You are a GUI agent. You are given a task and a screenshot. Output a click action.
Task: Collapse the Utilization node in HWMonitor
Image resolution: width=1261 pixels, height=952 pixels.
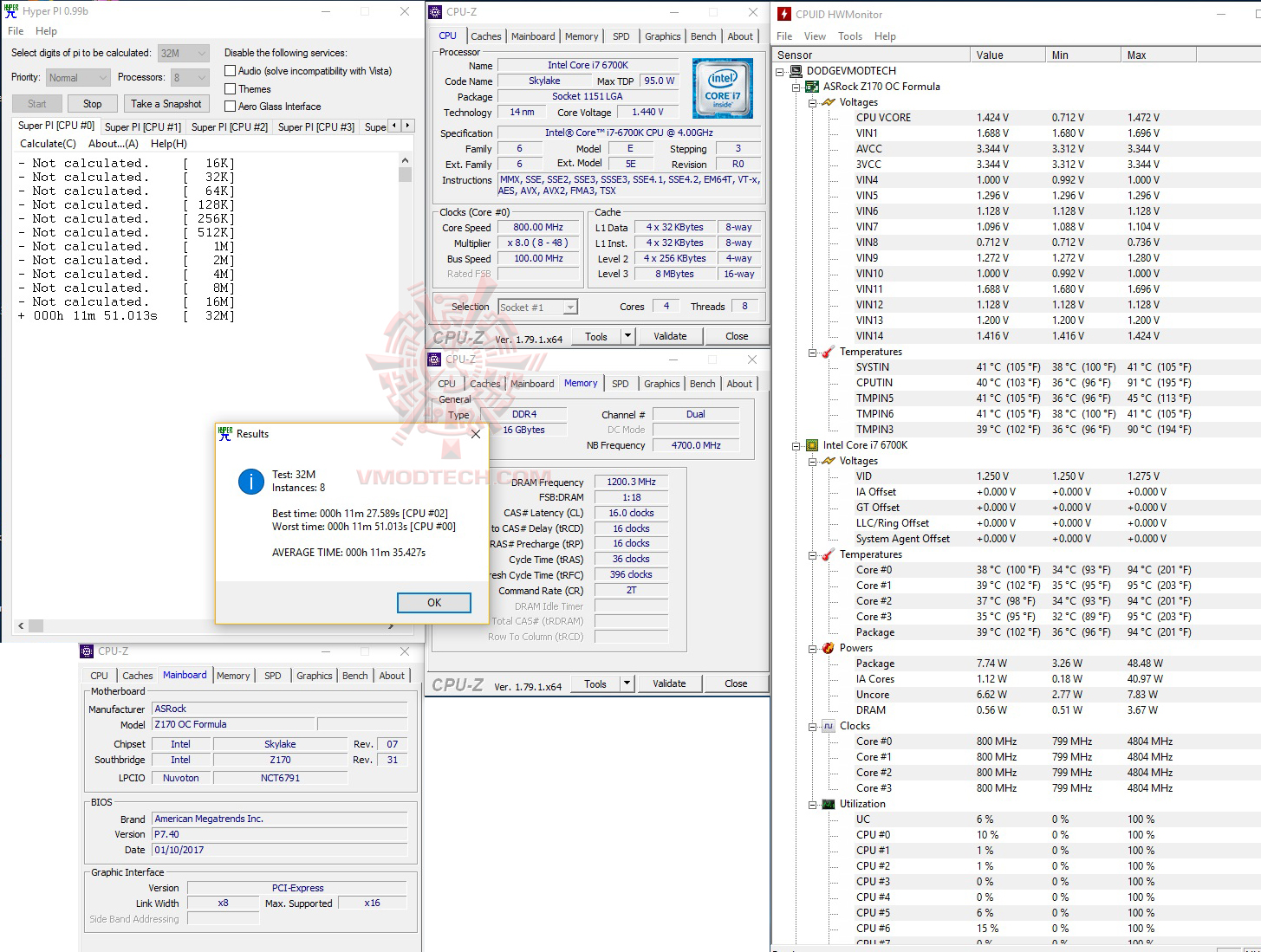coord(813,804)
